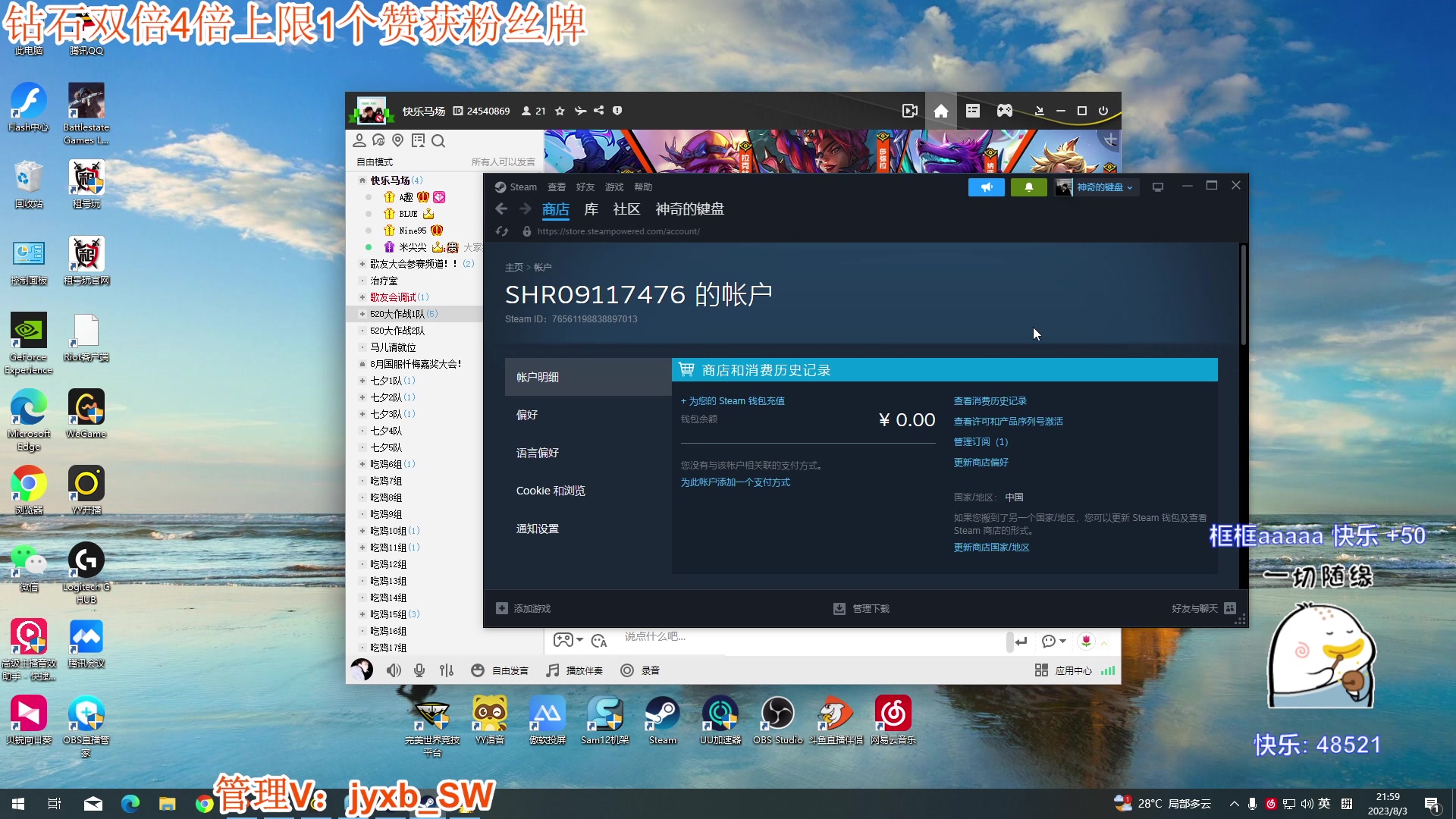Click YY channel search magnifier icon
This screenshot has width=1456, height=819.
pos(438,141)
